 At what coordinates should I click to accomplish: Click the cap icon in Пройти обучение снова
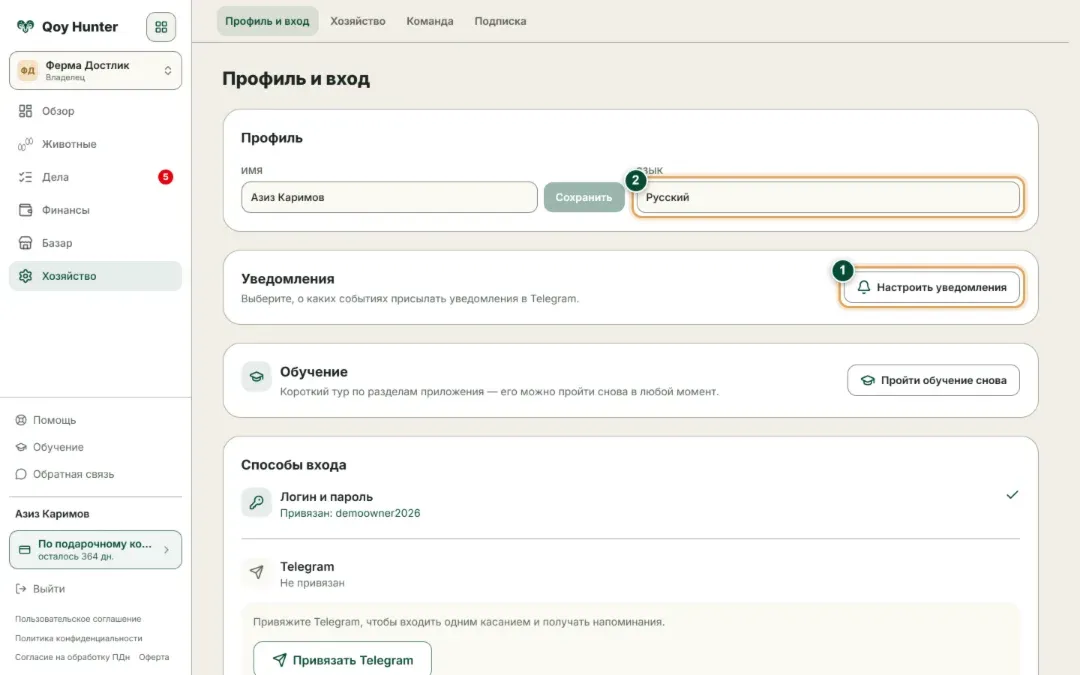pyautogui.click(x=868, y=380)
